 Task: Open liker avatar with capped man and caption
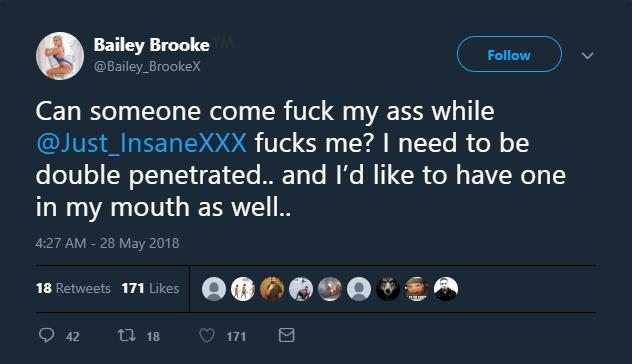[x=417, y=289]
